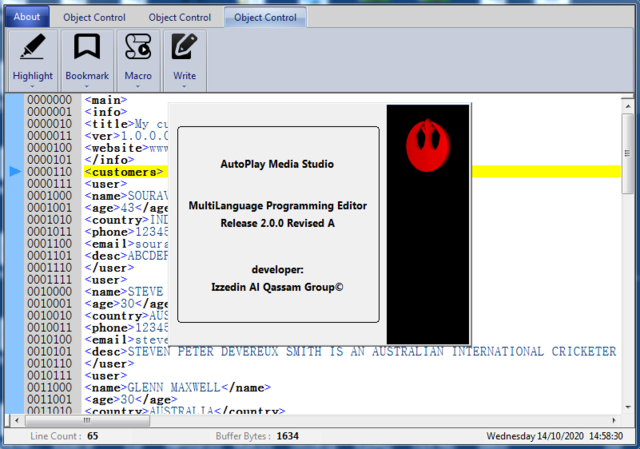Click the Bookmark ribbon icon
The height and width of the screenshot is (449, 640).
(x=87, y=47)
